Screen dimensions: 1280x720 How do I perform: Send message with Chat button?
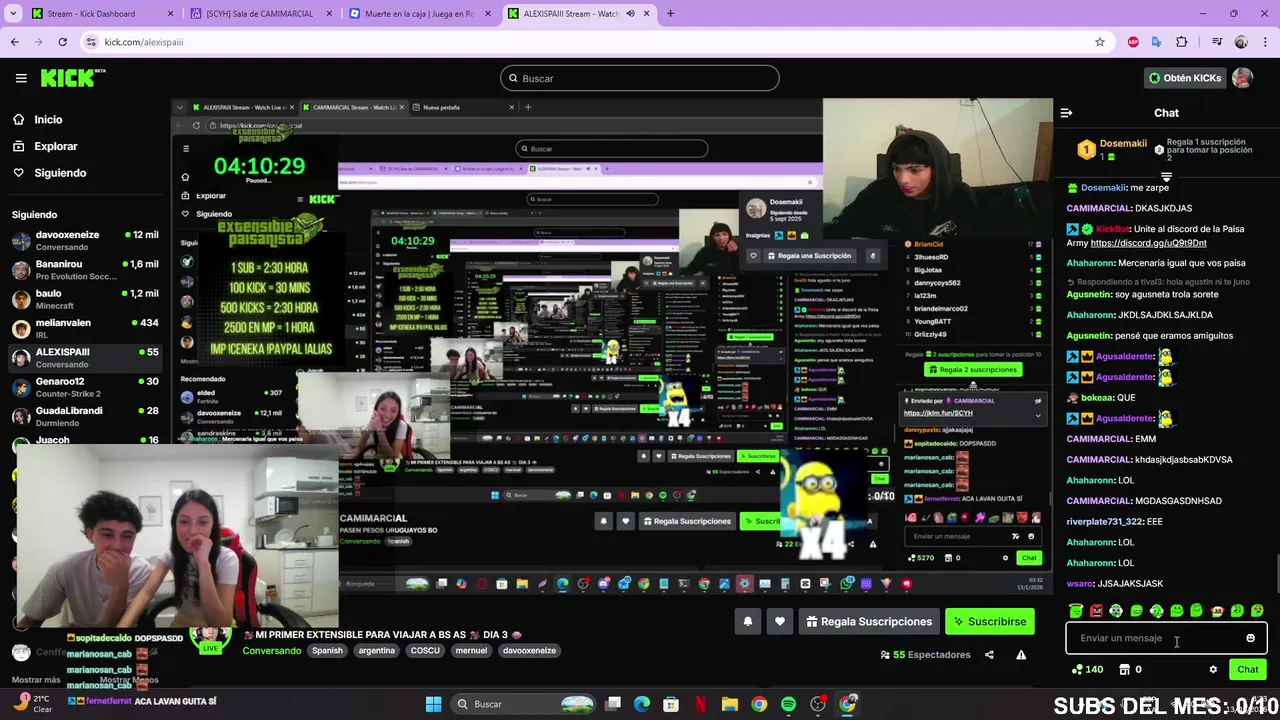(1247, 670)
